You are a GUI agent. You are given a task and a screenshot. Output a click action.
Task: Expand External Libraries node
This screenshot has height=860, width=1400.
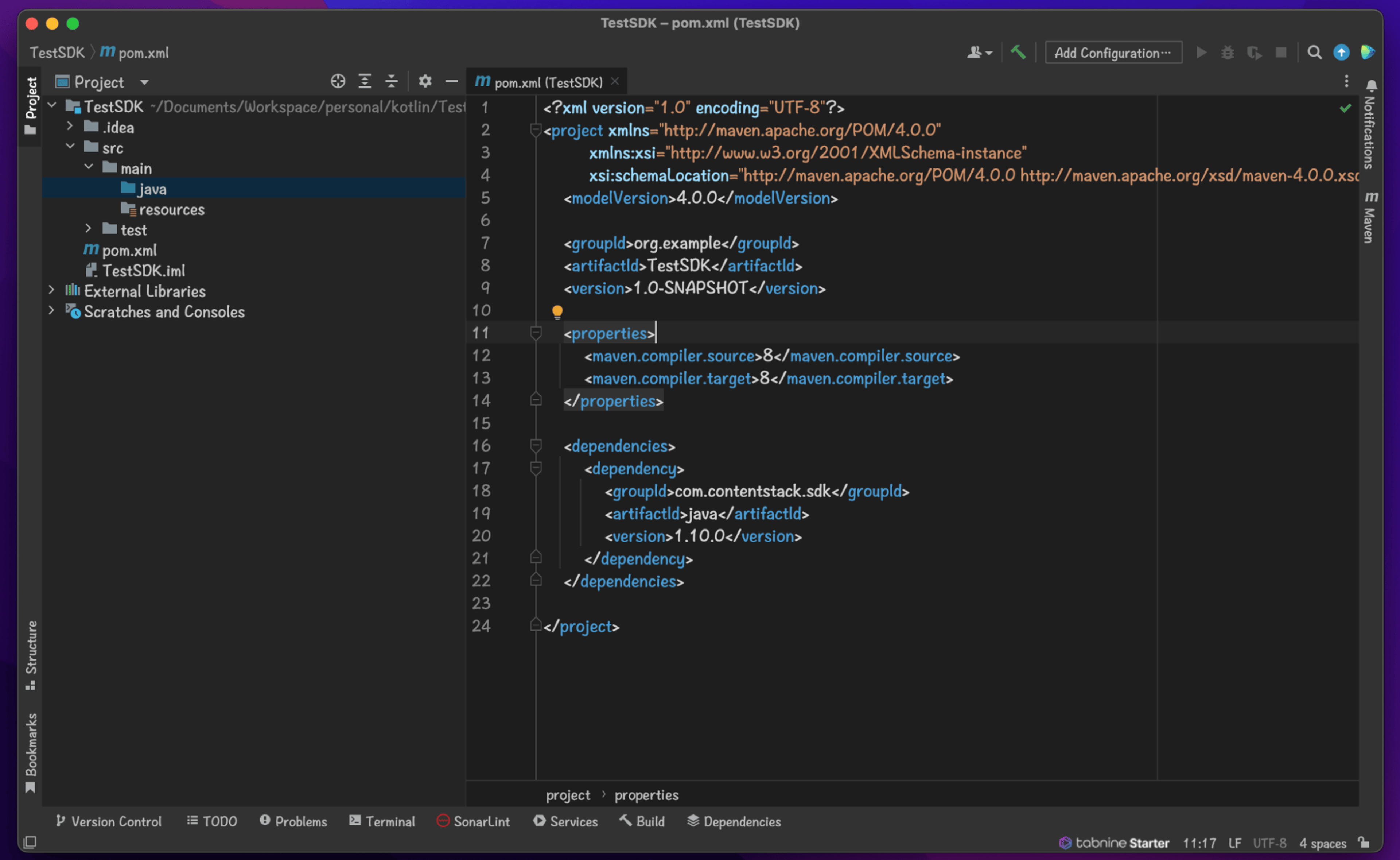[x=51, y=290]
